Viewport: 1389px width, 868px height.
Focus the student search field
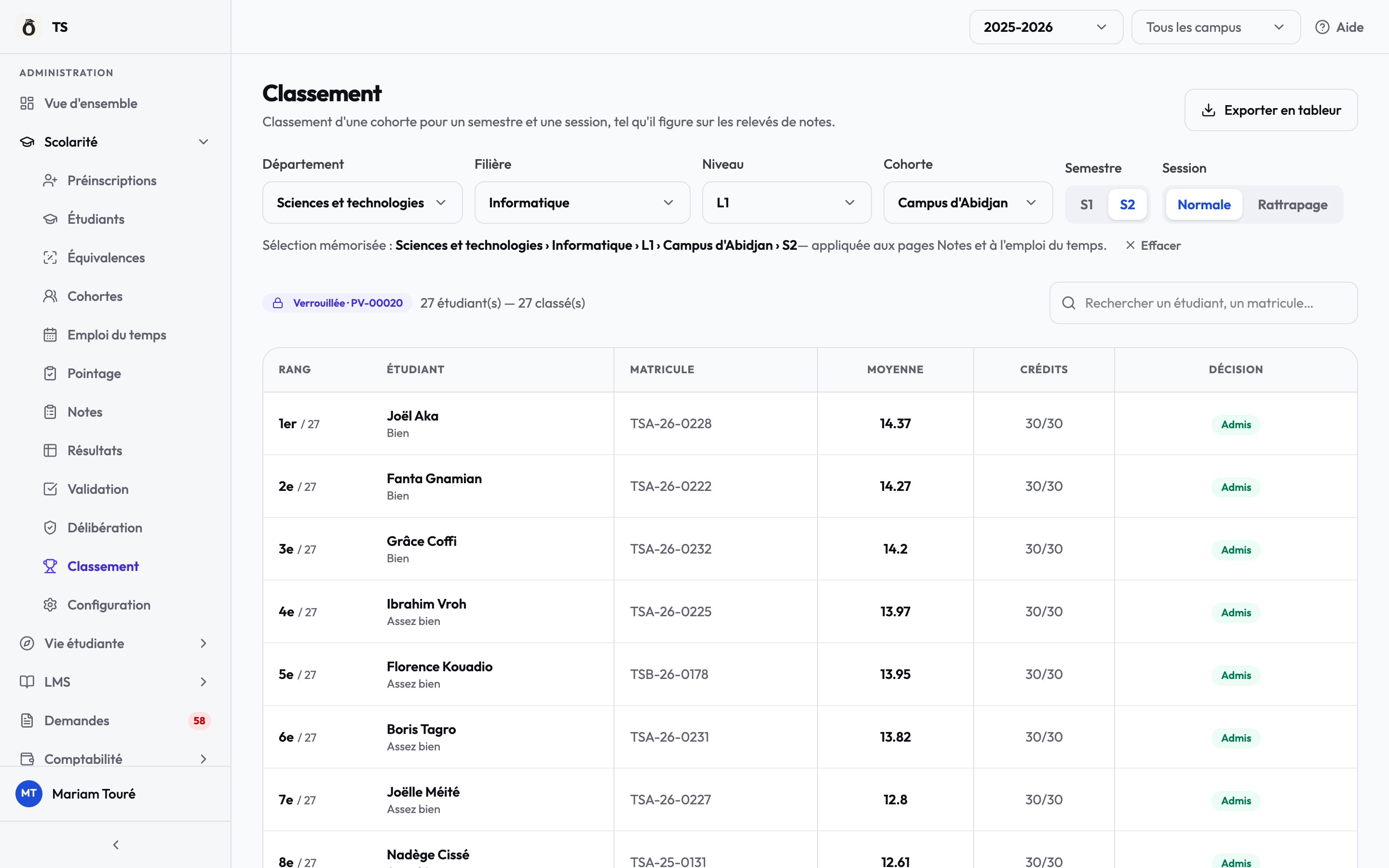coord(1203,303)
